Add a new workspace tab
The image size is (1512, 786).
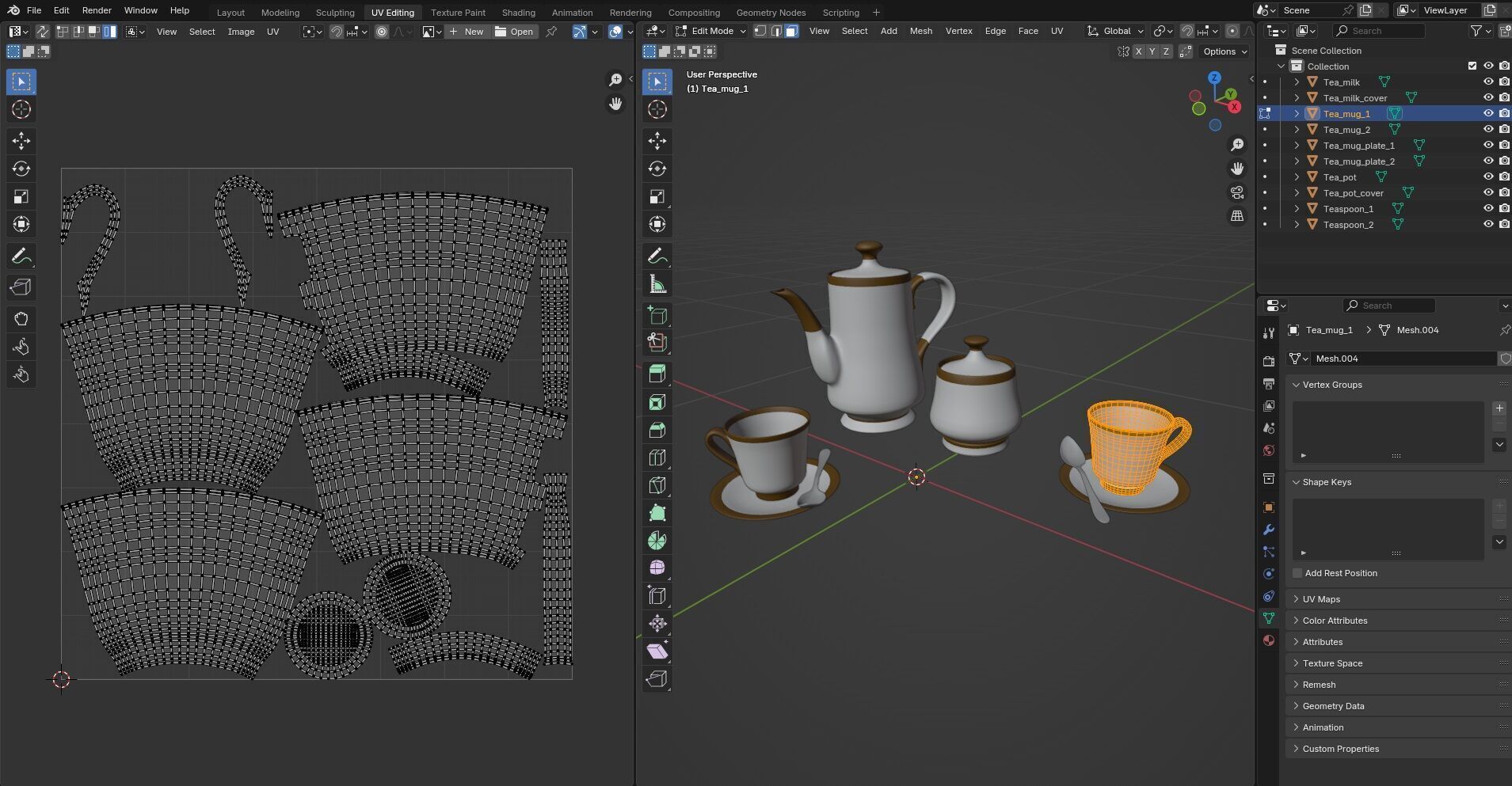pyautogui.click(x=876, y=13)
